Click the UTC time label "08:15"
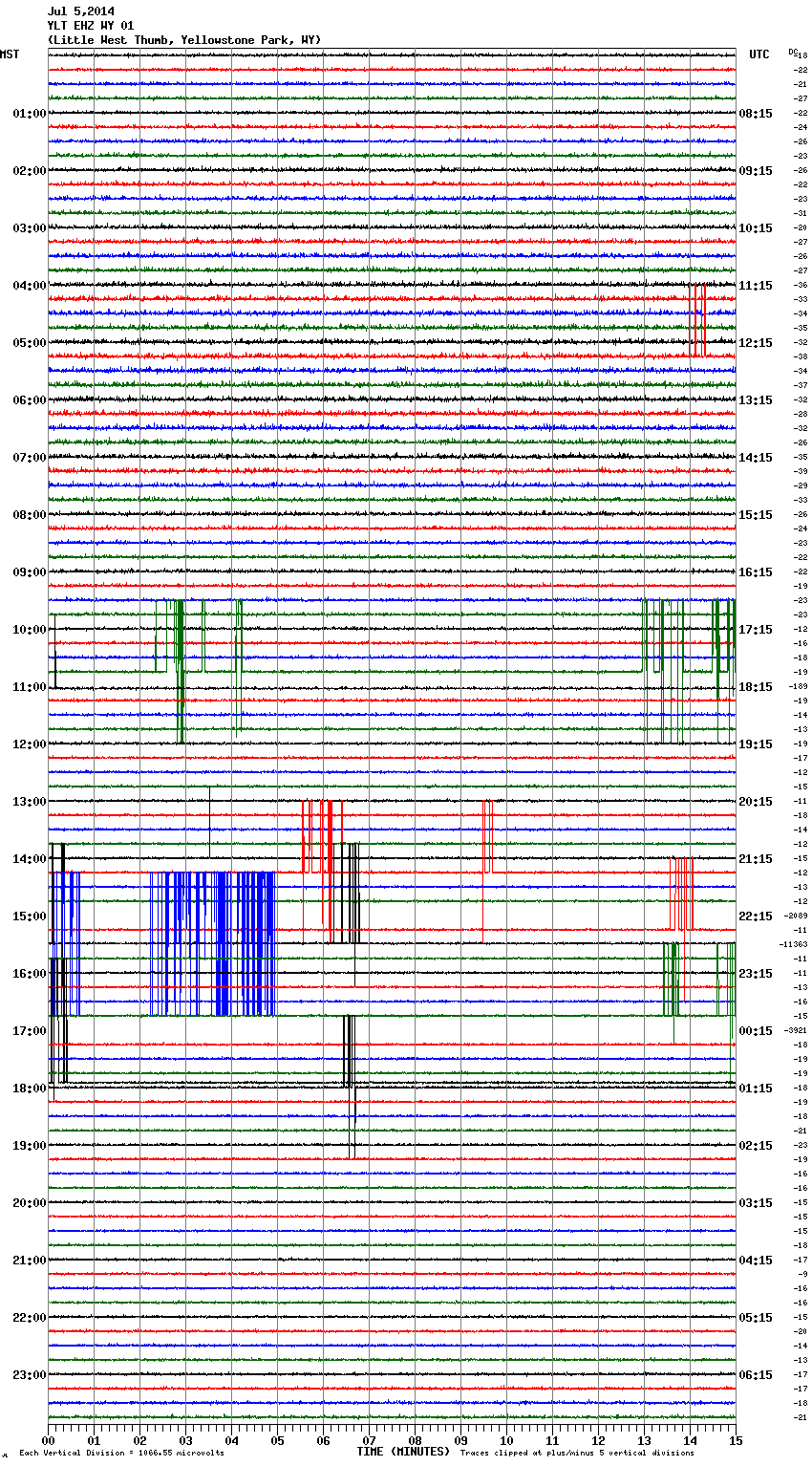This screenshot has width=812, height=1466. coord(756,114)
